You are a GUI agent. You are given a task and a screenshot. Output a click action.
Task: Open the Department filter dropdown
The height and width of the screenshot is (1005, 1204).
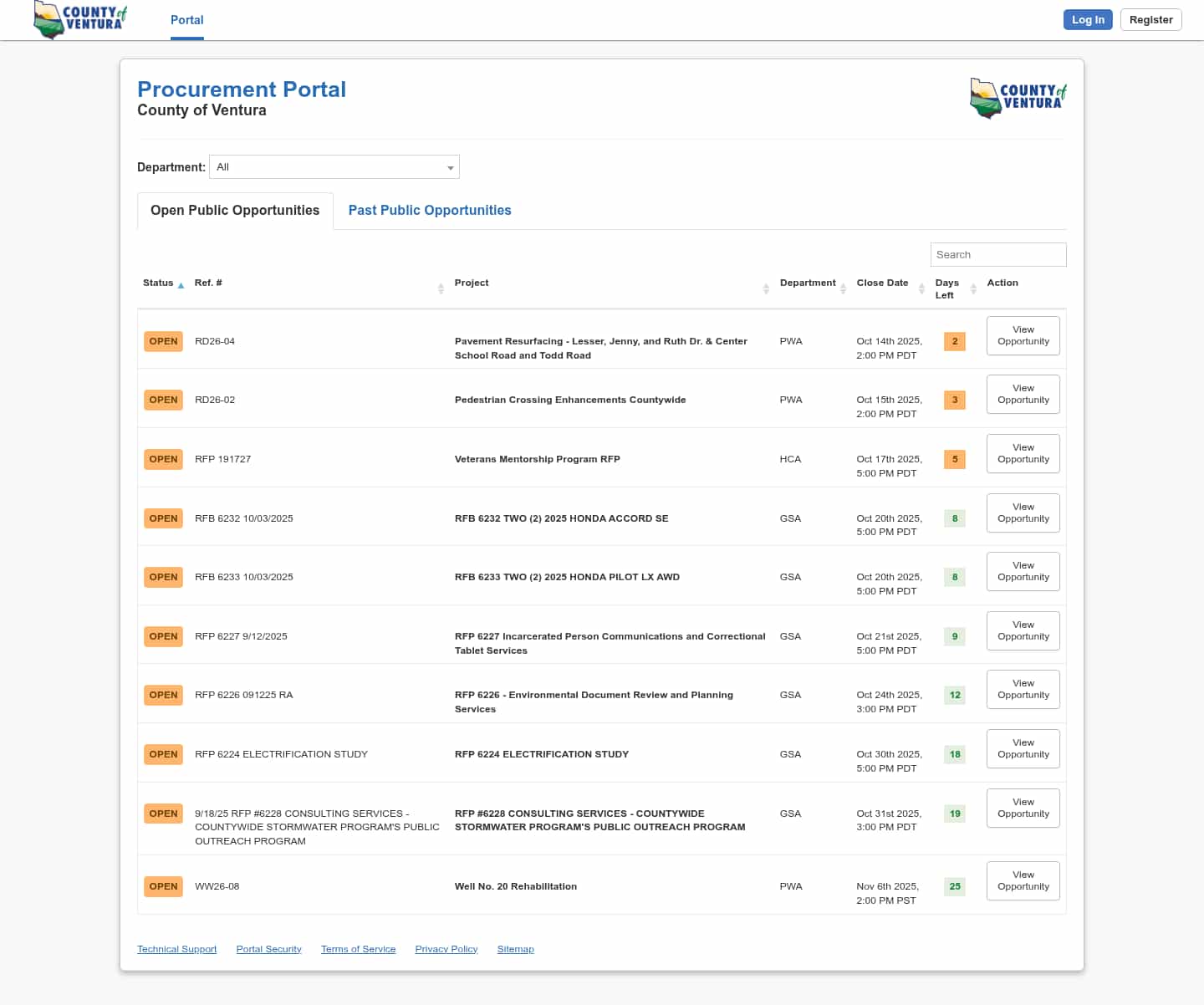pyautogui.click(x=334, y=167)
